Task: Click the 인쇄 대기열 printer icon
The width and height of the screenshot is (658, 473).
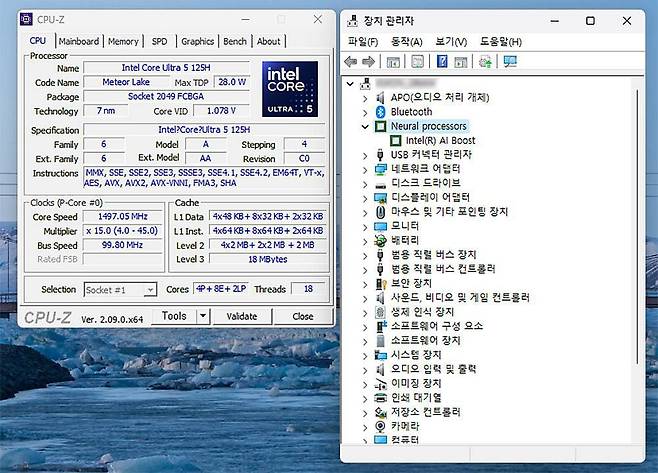Action: tap(380, 397)
